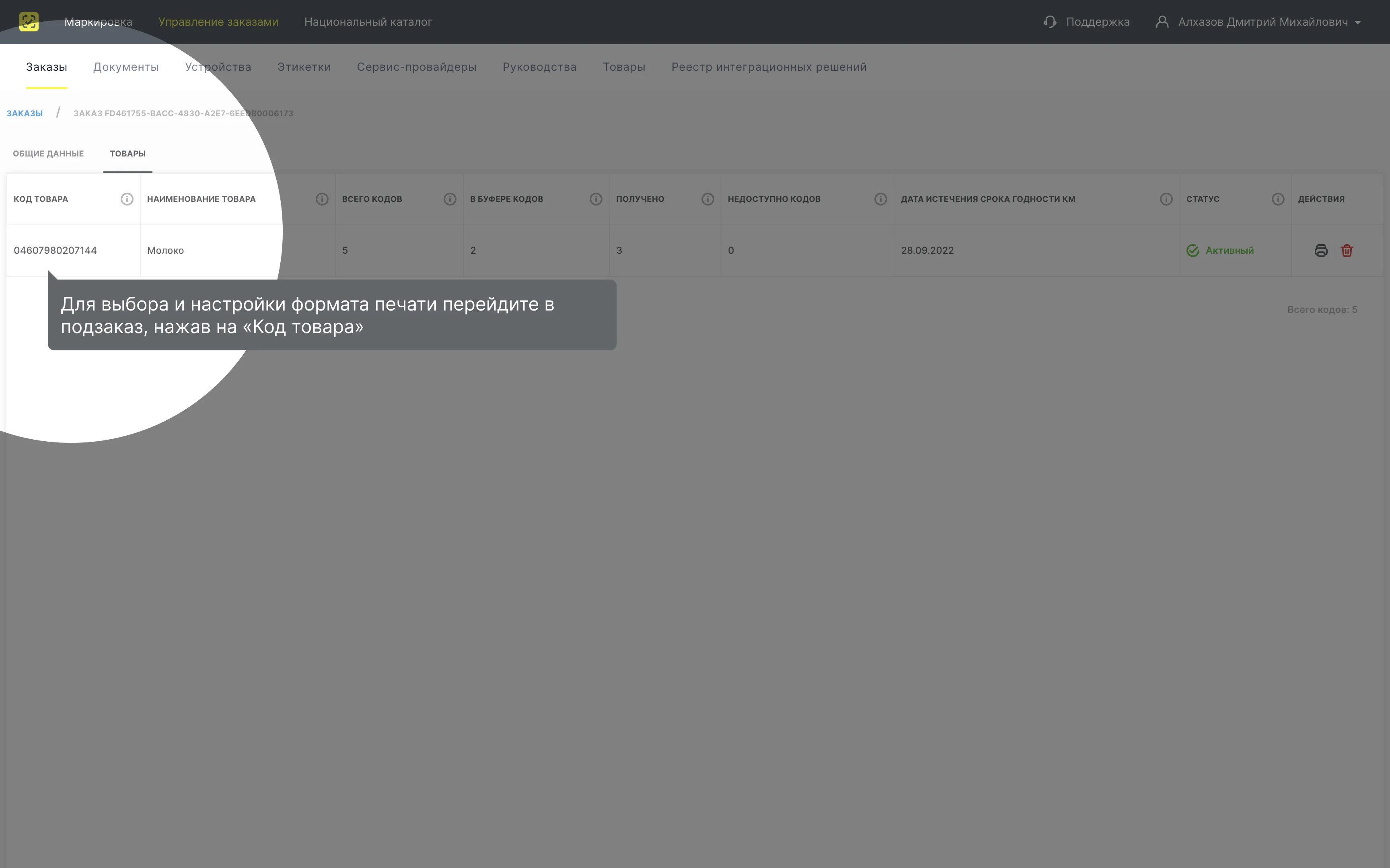Click the НЕДОСТУПНО КОДОВ column header
Viewport: 1390px width, 868px height.
[x=774, y=199]
